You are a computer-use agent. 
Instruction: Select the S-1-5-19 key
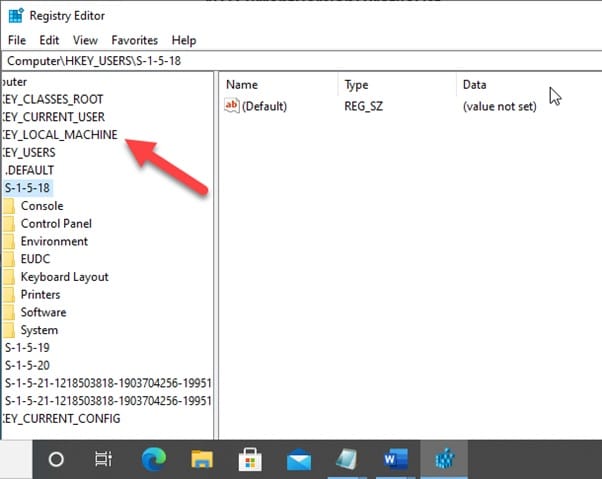pos(27,348)
